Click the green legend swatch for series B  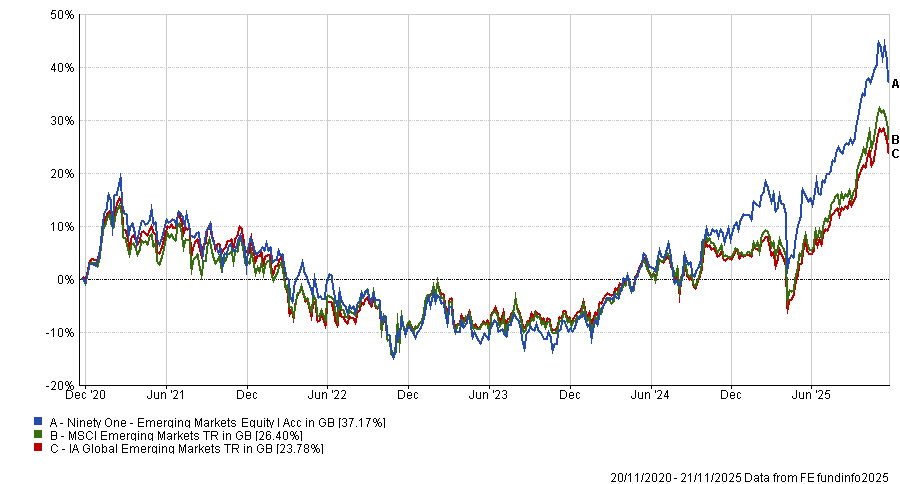38,436
